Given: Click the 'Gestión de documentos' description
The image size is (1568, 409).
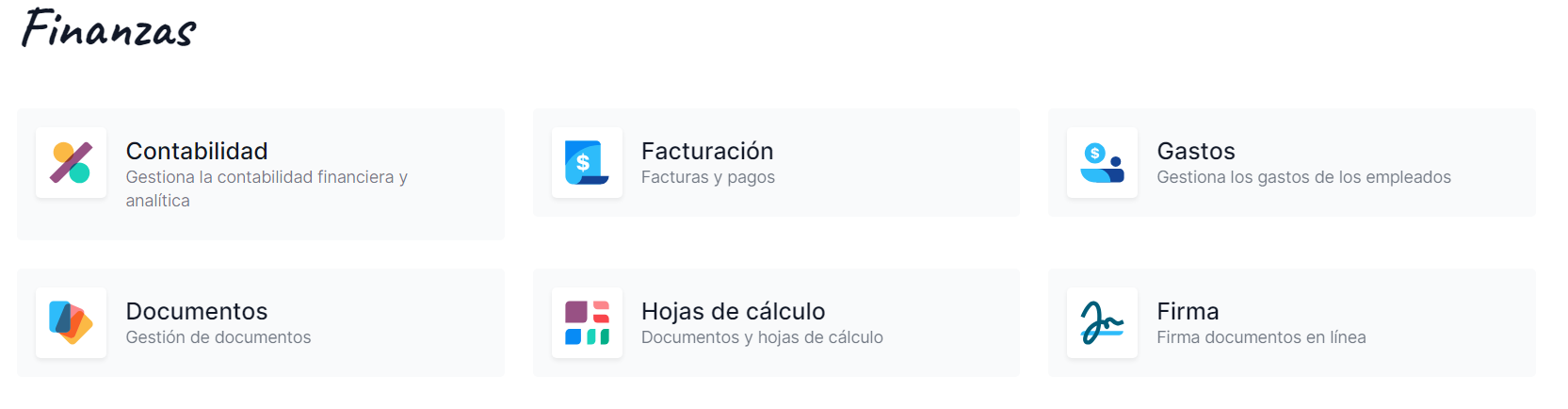Looking at the screenshot, I should click(x=218, y=337).
